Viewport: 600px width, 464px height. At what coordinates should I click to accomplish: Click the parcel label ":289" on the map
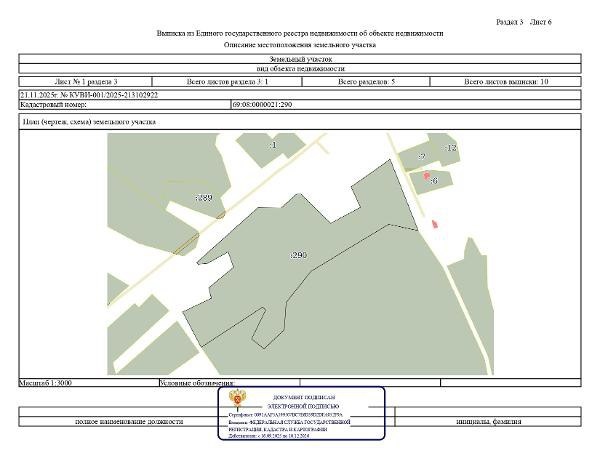click(204, 198)
